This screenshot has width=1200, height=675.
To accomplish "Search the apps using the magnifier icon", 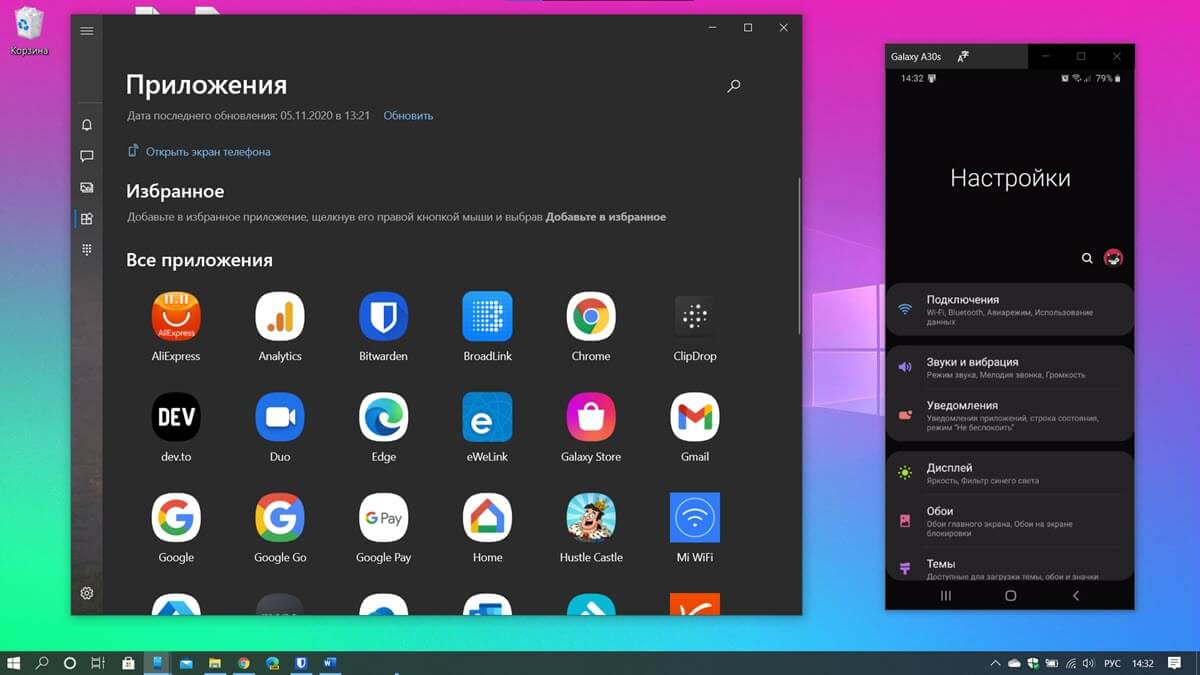I will tap(734, 86).
